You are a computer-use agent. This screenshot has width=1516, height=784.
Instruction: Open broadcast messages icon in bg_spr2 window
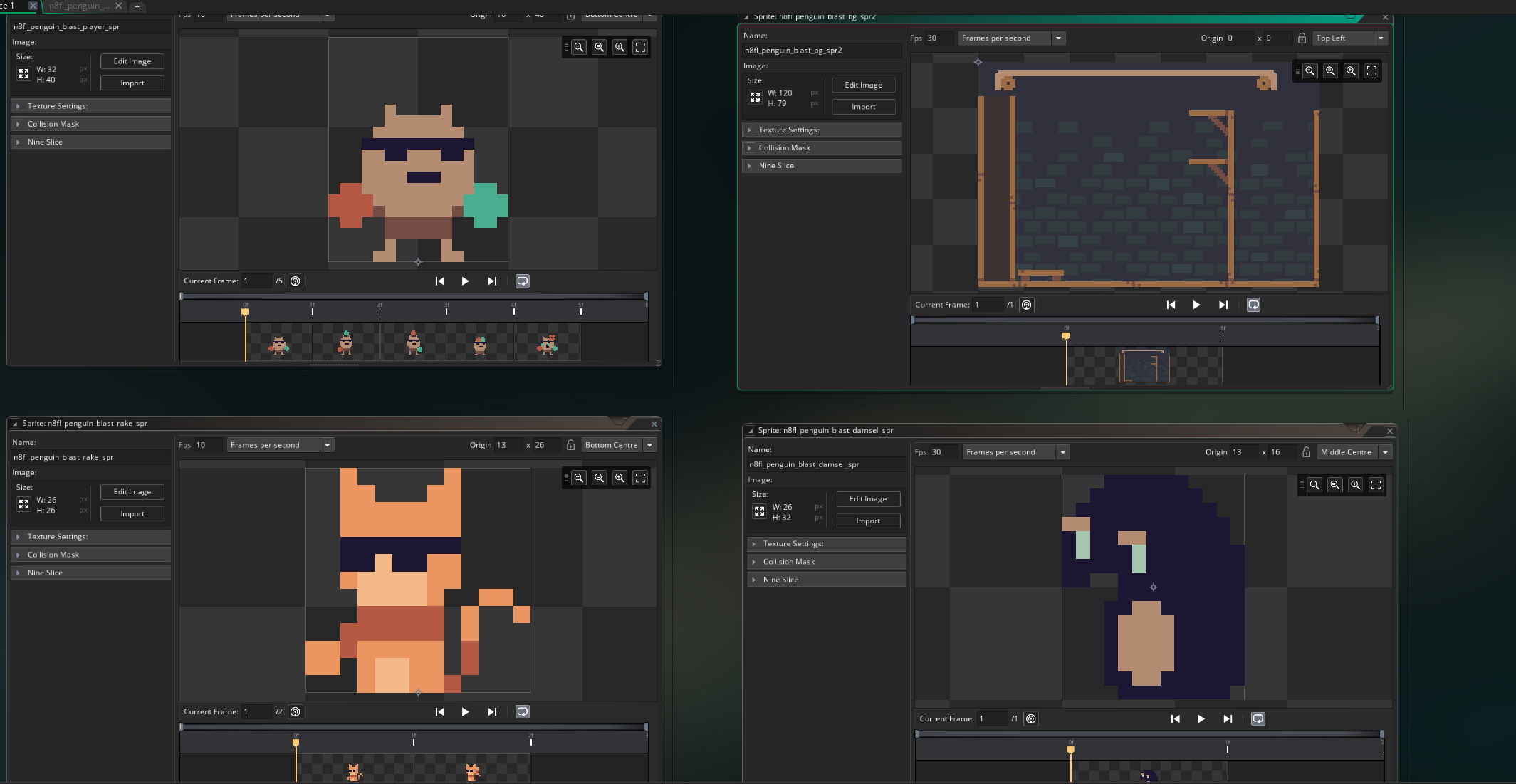(x=1027, y=305)
